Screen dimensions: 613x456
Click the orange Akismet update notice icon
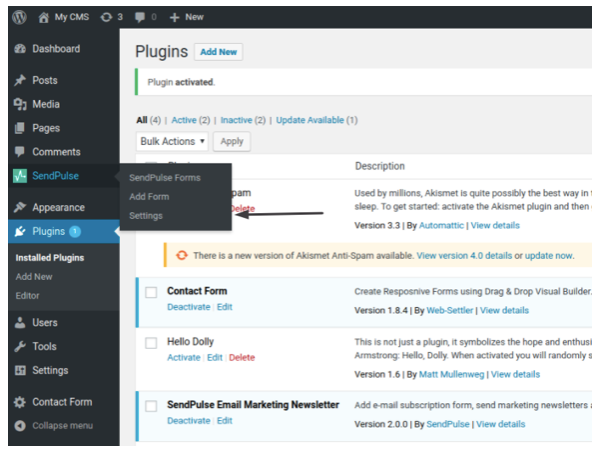pyautogui.click(x=181, y=255)
